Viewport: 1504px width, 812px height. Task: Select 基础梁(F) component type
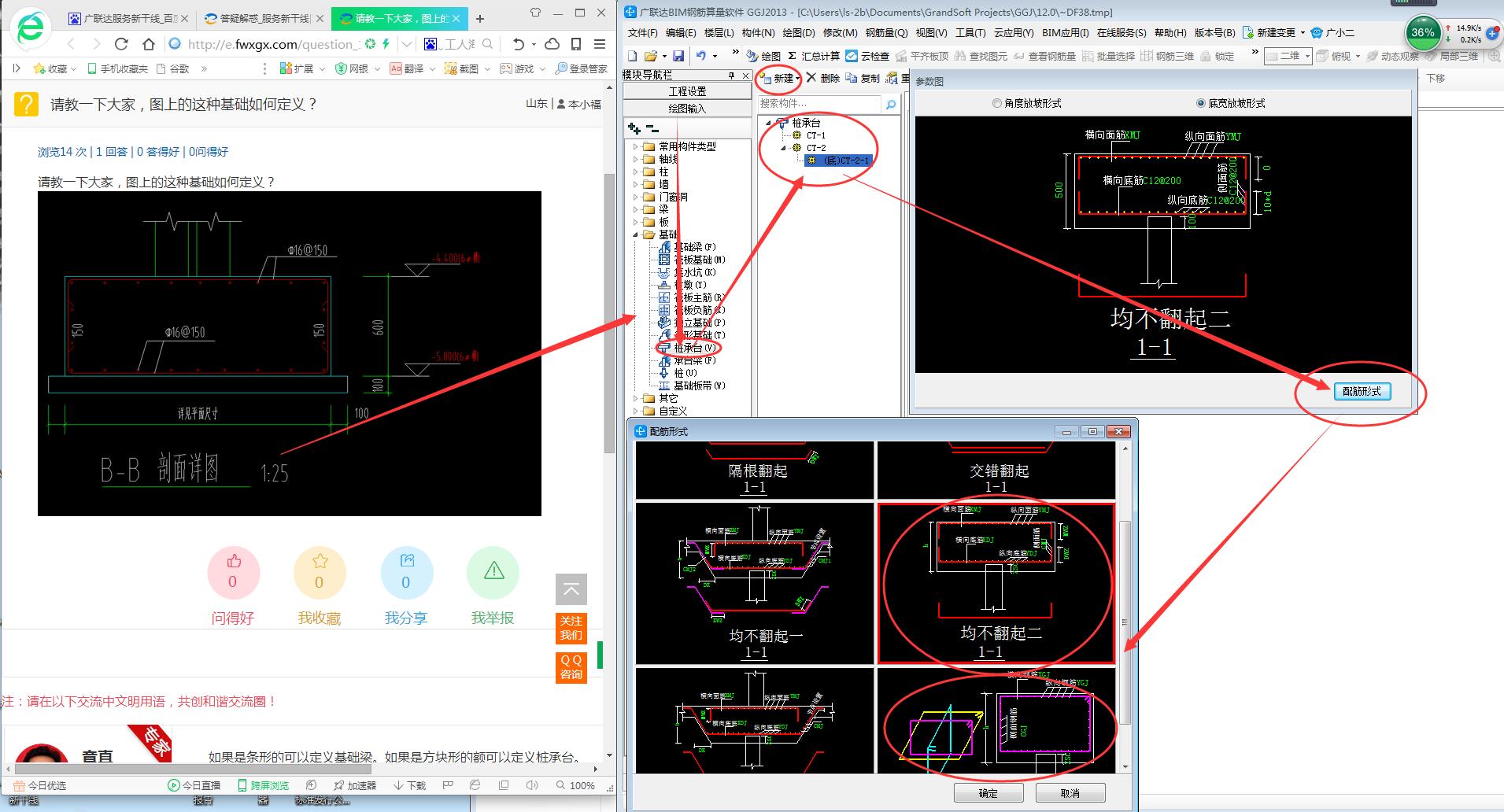coord(687,247)
